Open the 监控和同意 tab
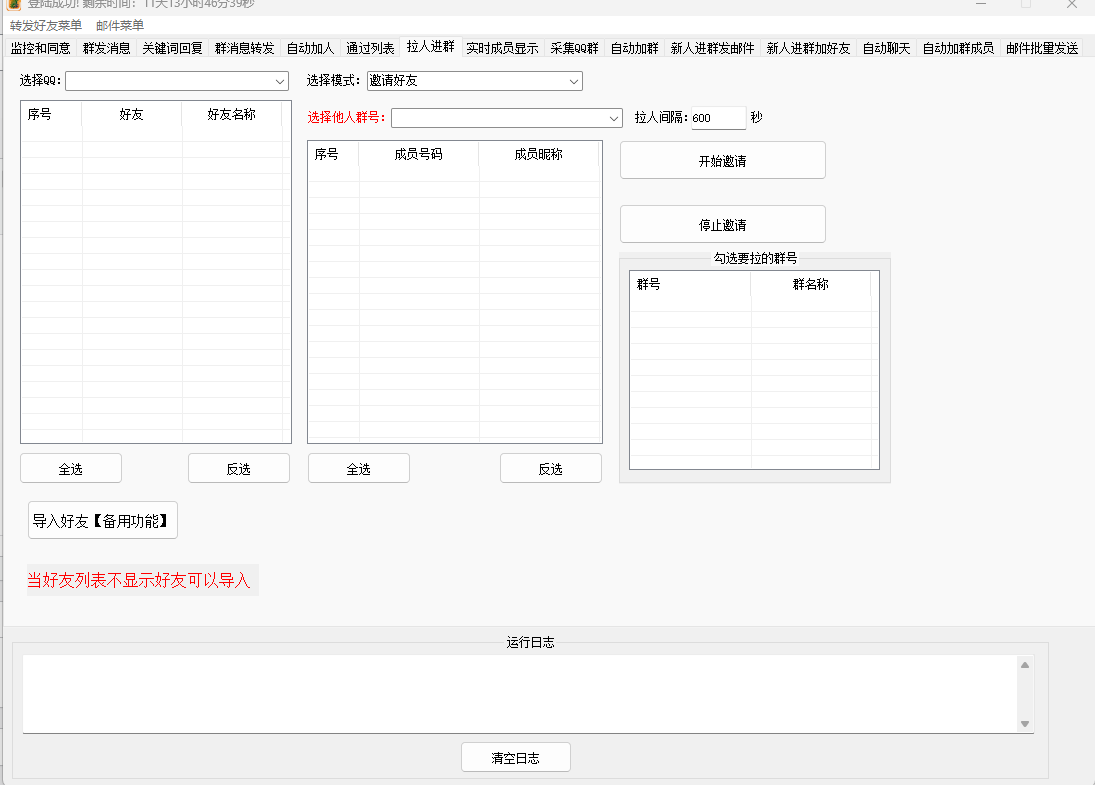The width and height of the screenshot is (1095, 785). pyautogui.click(x=43, y=47)
